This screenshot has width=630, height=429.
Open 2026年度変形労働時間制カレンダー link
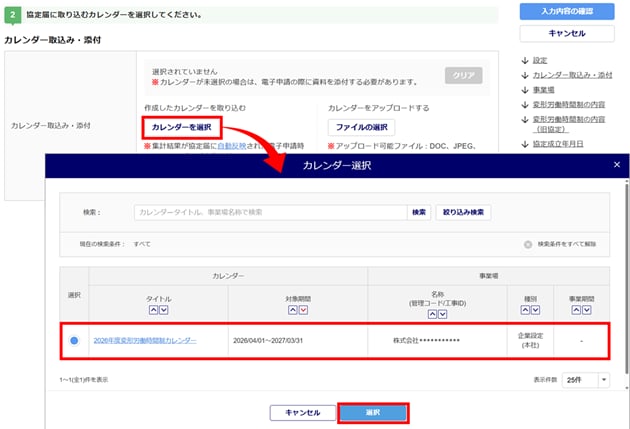click(144, 341)
